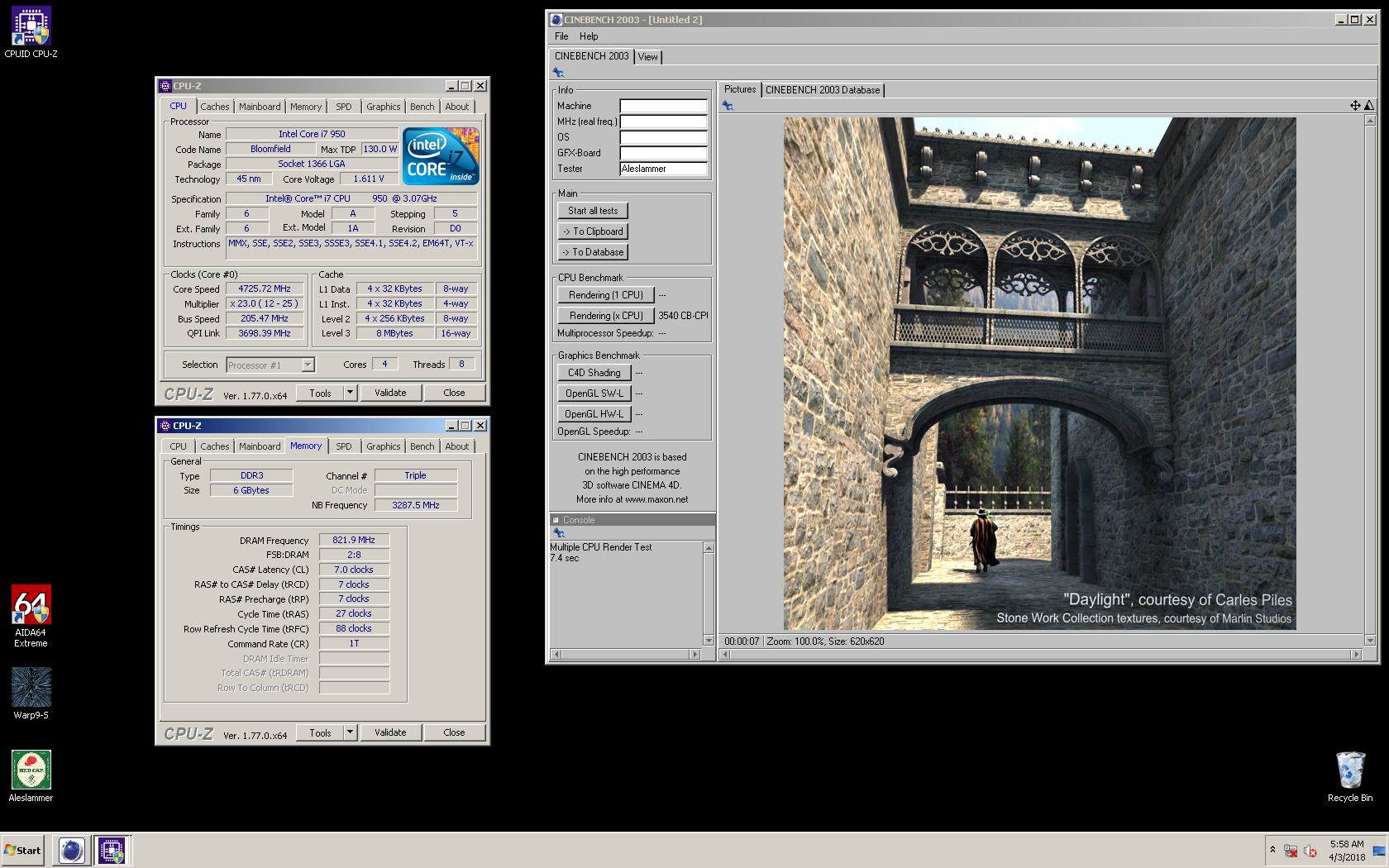Open SPD tab in lower CPU-Z window
This screenshot has height=868, width=1389.
[344, 446]
